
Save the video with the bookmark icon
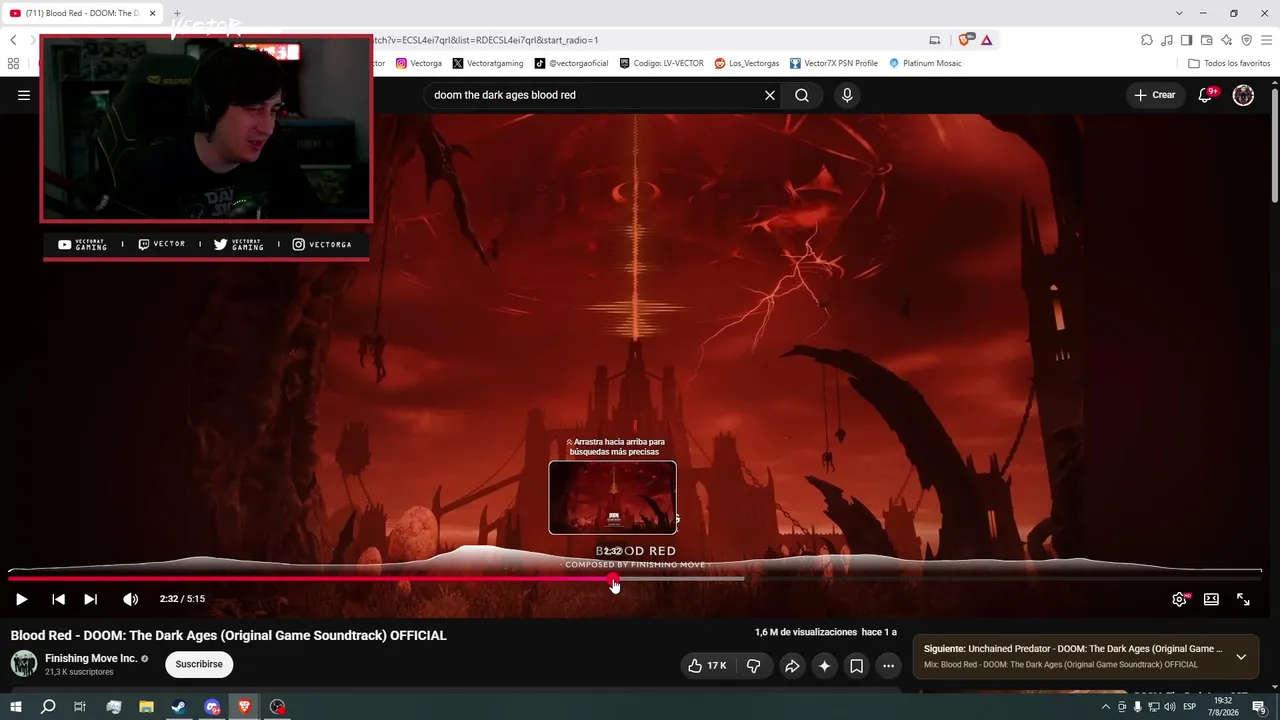click(856, 666)
